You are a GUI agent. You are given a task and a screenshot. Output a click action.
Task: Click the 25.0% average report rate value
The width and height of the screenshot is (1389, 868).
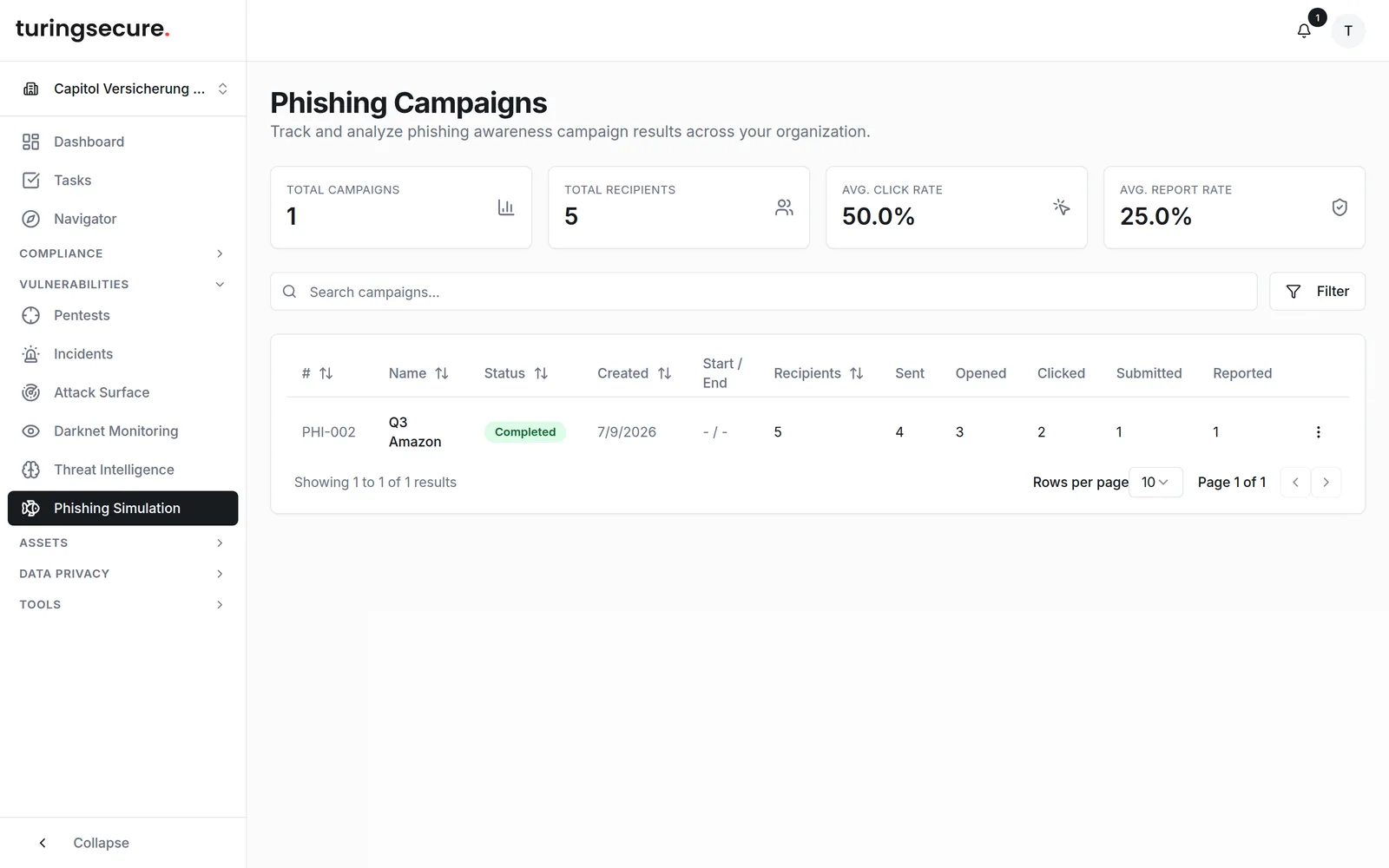tap(1155, 216)
